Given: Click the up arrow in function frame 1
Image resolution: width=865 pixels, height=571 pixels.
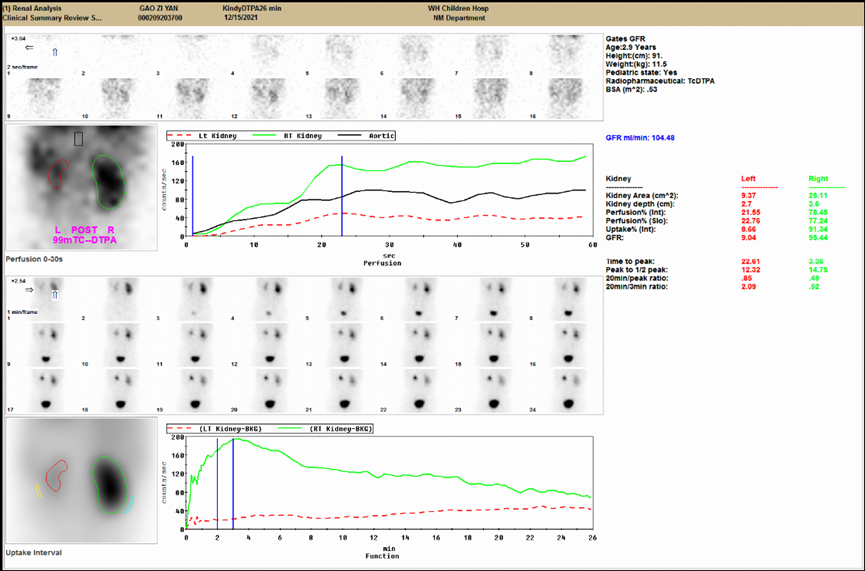Looking at the screenshot, I should tap(55, 295).
